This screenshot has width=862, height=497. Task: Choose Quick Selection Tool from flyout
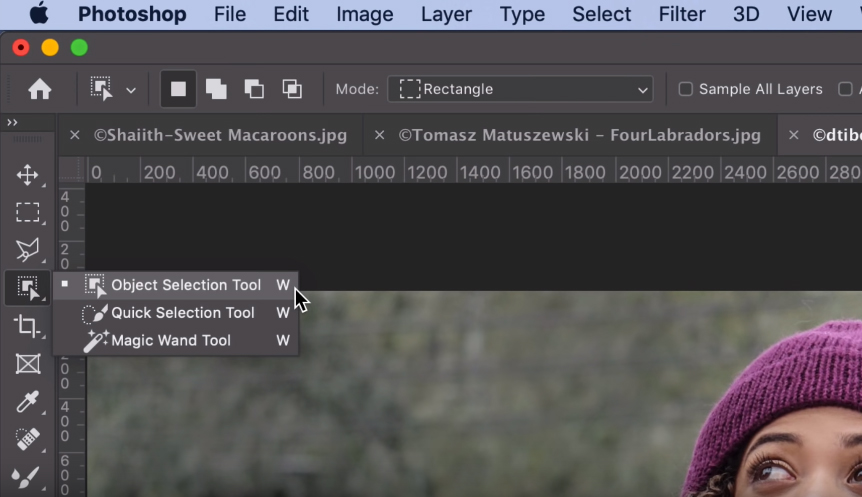[x=176, y=313]
